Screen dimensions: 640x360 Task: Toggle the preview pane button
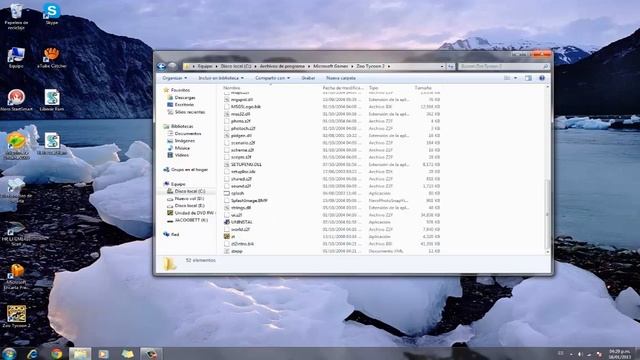click(x=528, y=78)
